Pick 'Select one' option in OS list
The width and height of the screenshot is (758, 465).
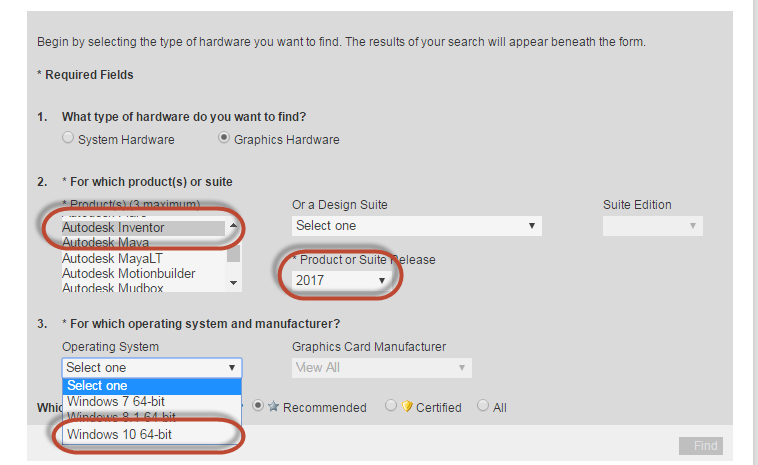(x=152, y=386)
